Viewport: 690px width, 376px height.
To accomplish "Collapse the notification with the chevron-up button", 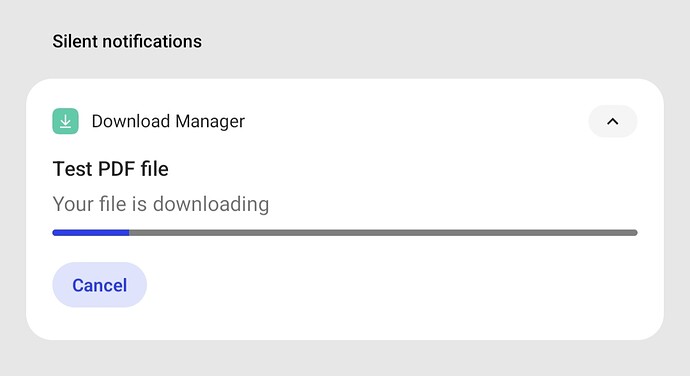I will pos(613,121).
